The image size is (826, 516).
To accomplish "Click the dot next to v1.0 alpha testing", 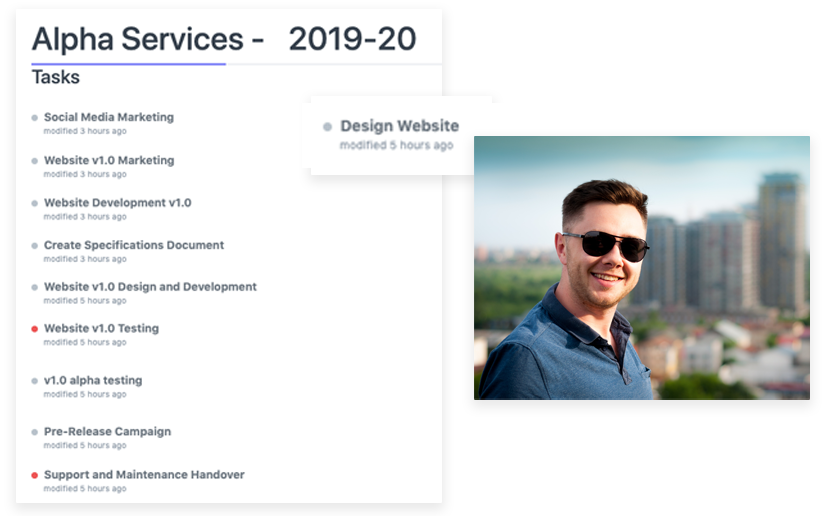I will click(35, 381).
